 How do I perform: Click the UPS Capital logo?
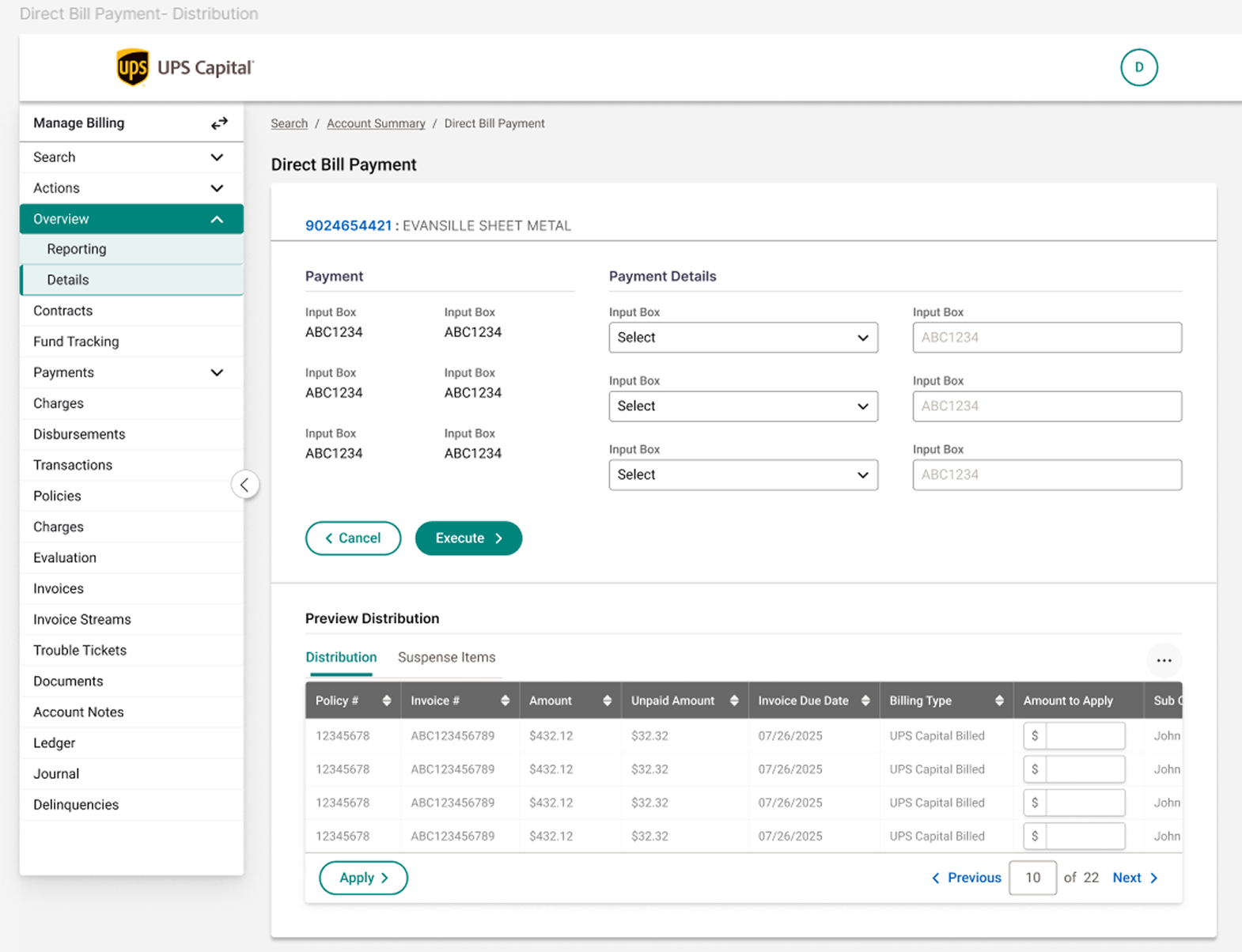click(185, 67)
